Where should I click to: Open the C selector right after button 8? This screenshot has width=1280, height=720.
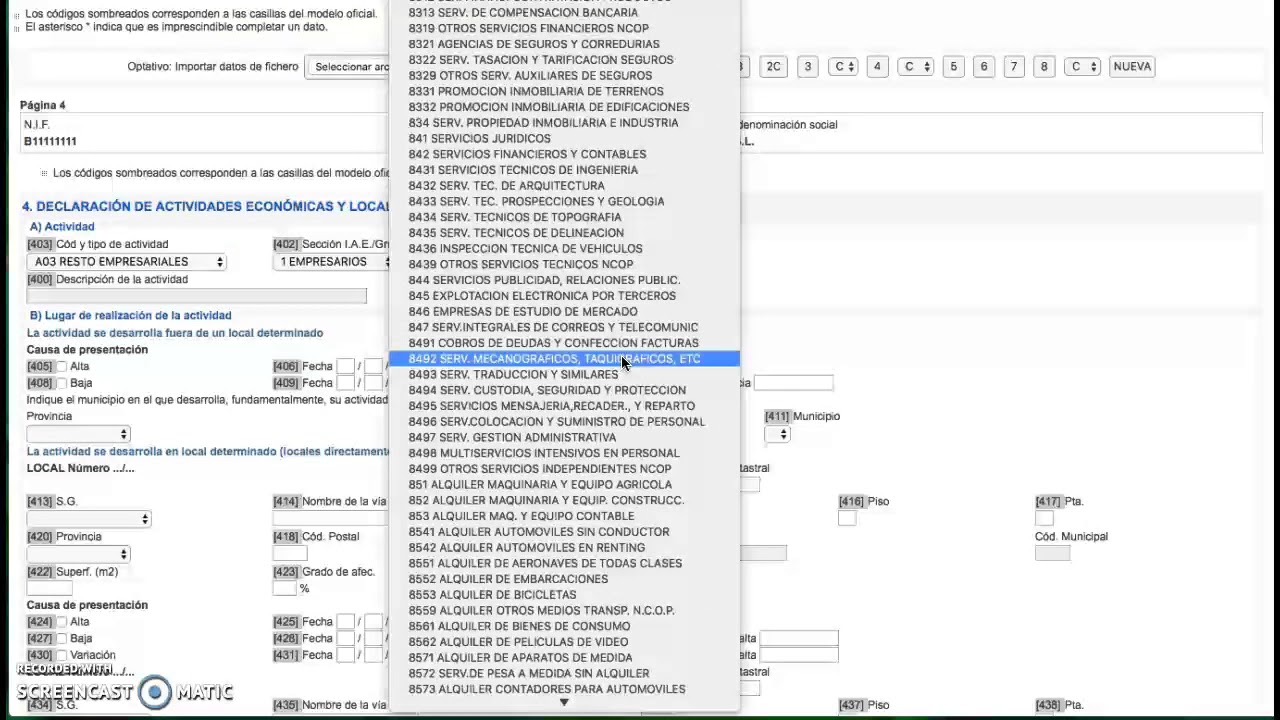click(x=1083, y=67)
